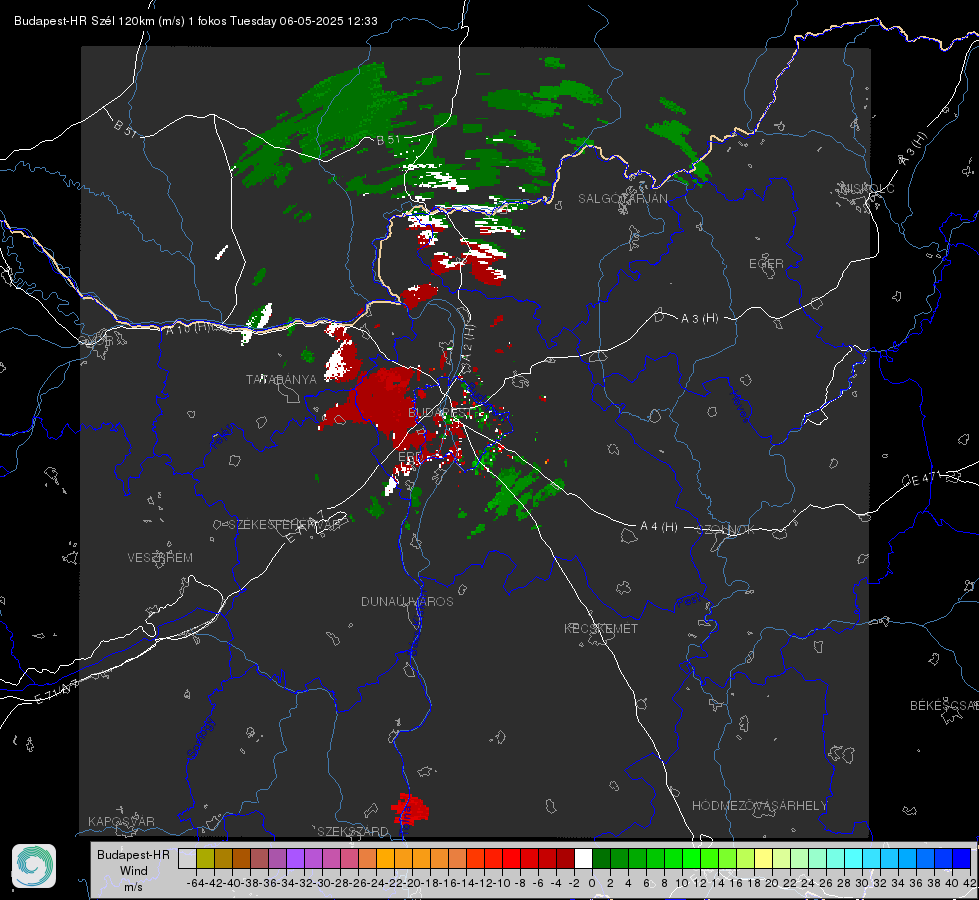
Task: Click the blue Somogy county label
Action: click(200, 738)
